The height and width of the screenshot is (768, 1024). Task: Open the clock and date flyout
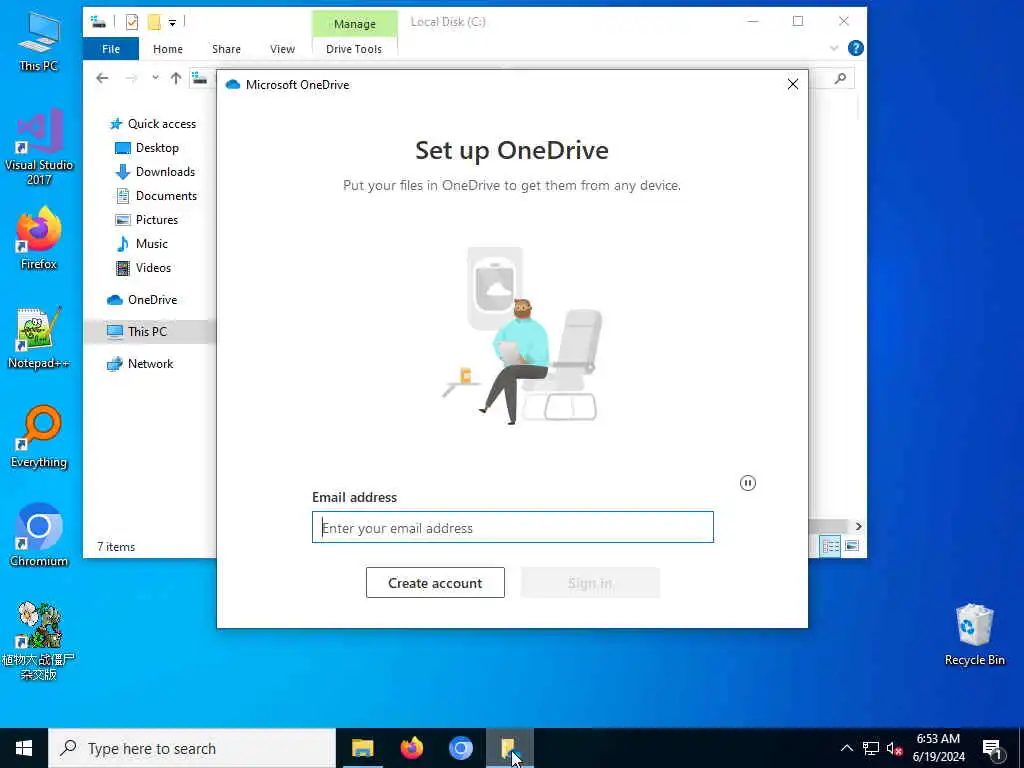pyautogui.click(x=938, y=748)
